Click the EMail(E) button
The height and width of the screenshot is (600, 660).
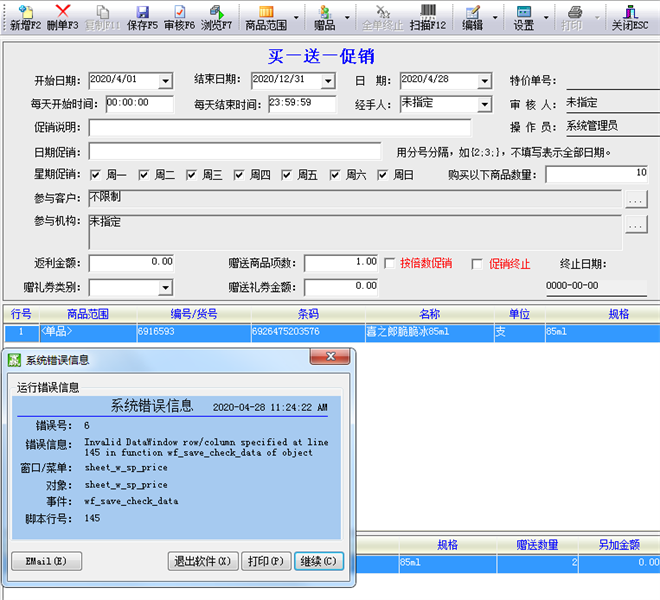point(46,561)
